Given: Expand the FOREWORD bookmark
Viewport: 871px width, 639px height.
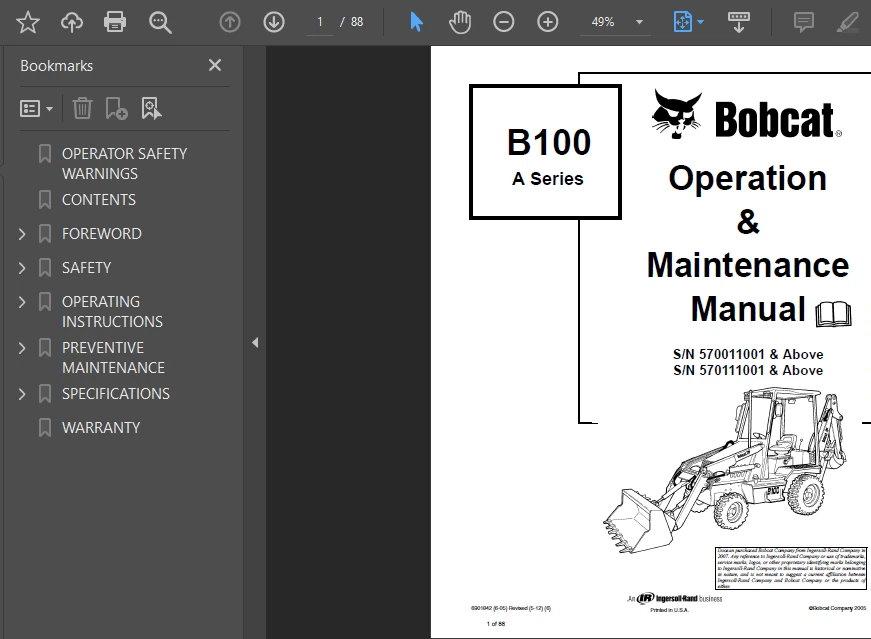Looking at the screenshot, I should [22, 233].
